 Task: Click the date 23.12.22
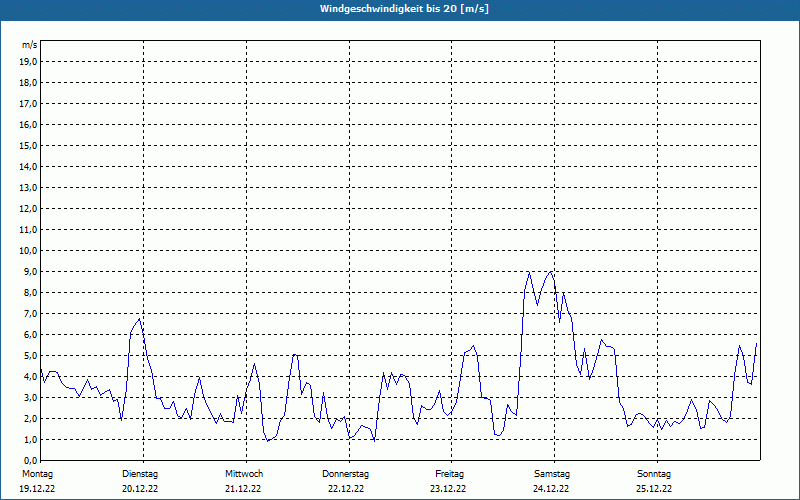(x=448, y=488)
